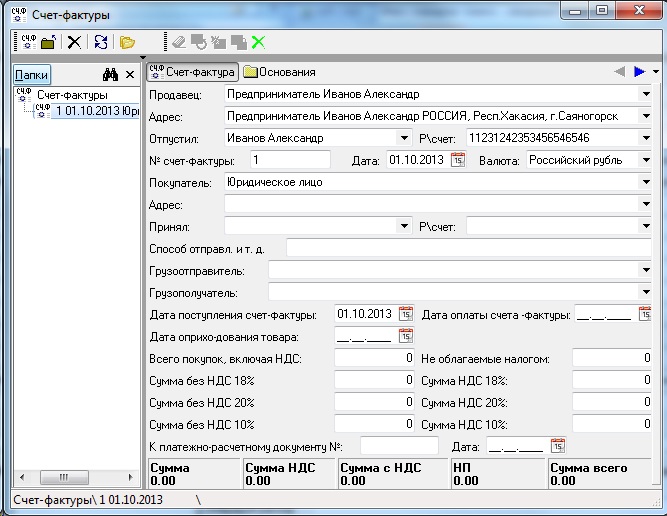
Task: Click the Дата оприходования товара date field
Action: 366,336
